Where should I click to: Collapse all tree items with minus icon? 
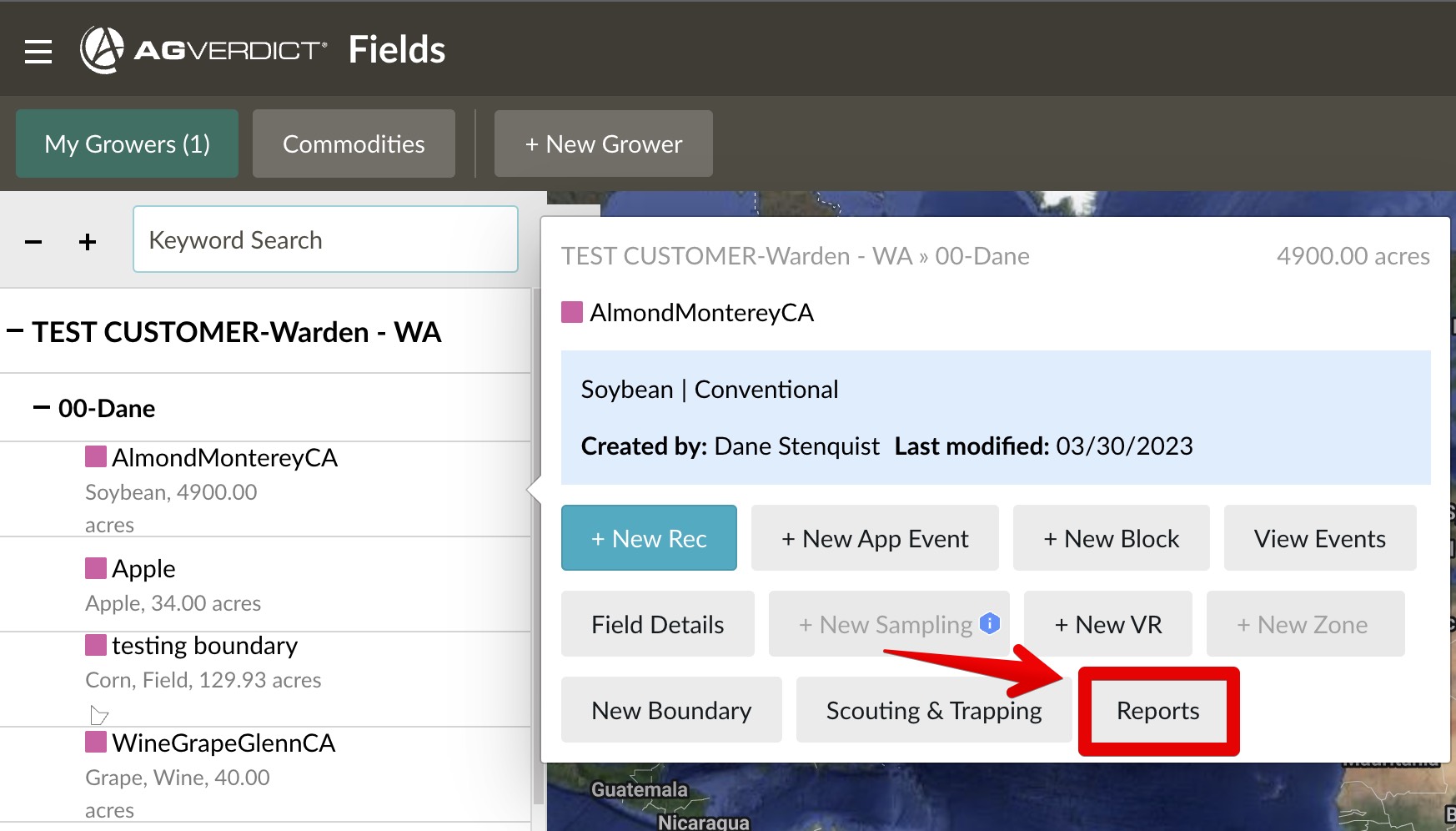point(33,242)
